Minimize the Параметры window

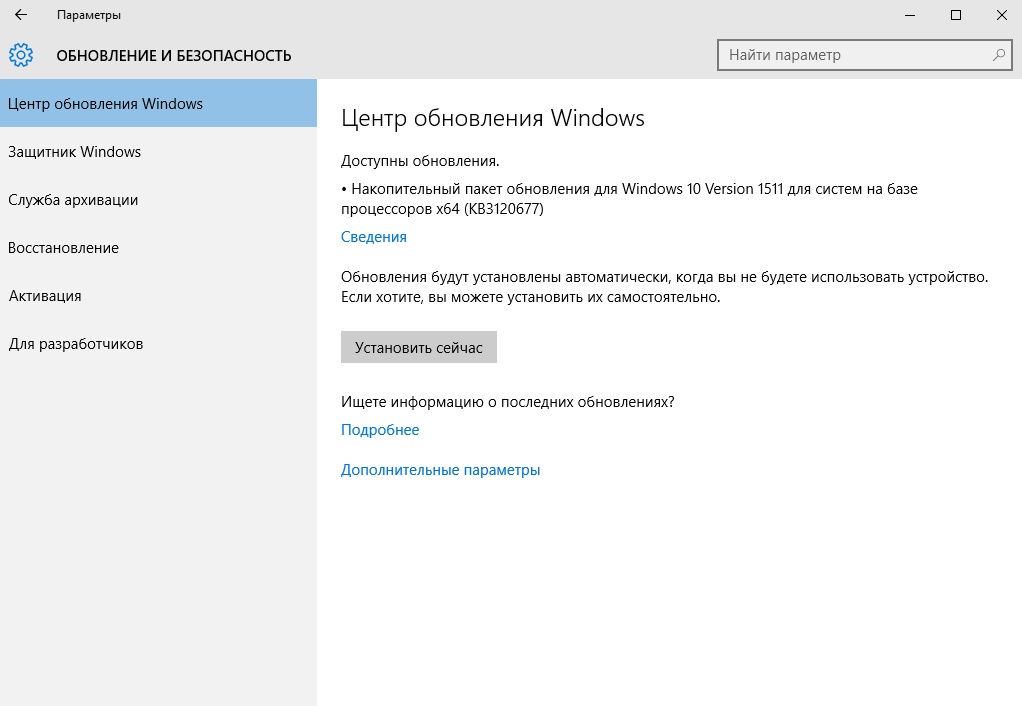tap(910, 15)
